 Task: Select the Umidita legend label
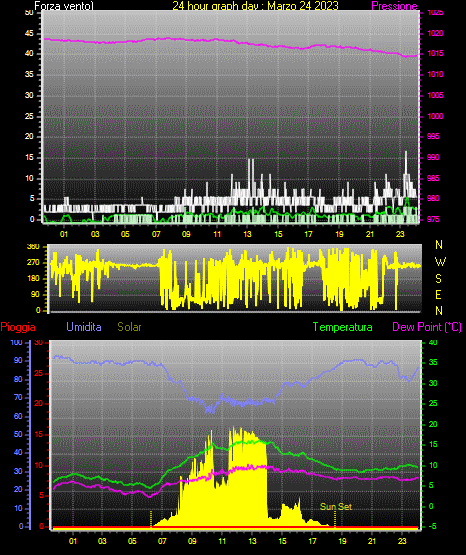(x=84, y=327)
